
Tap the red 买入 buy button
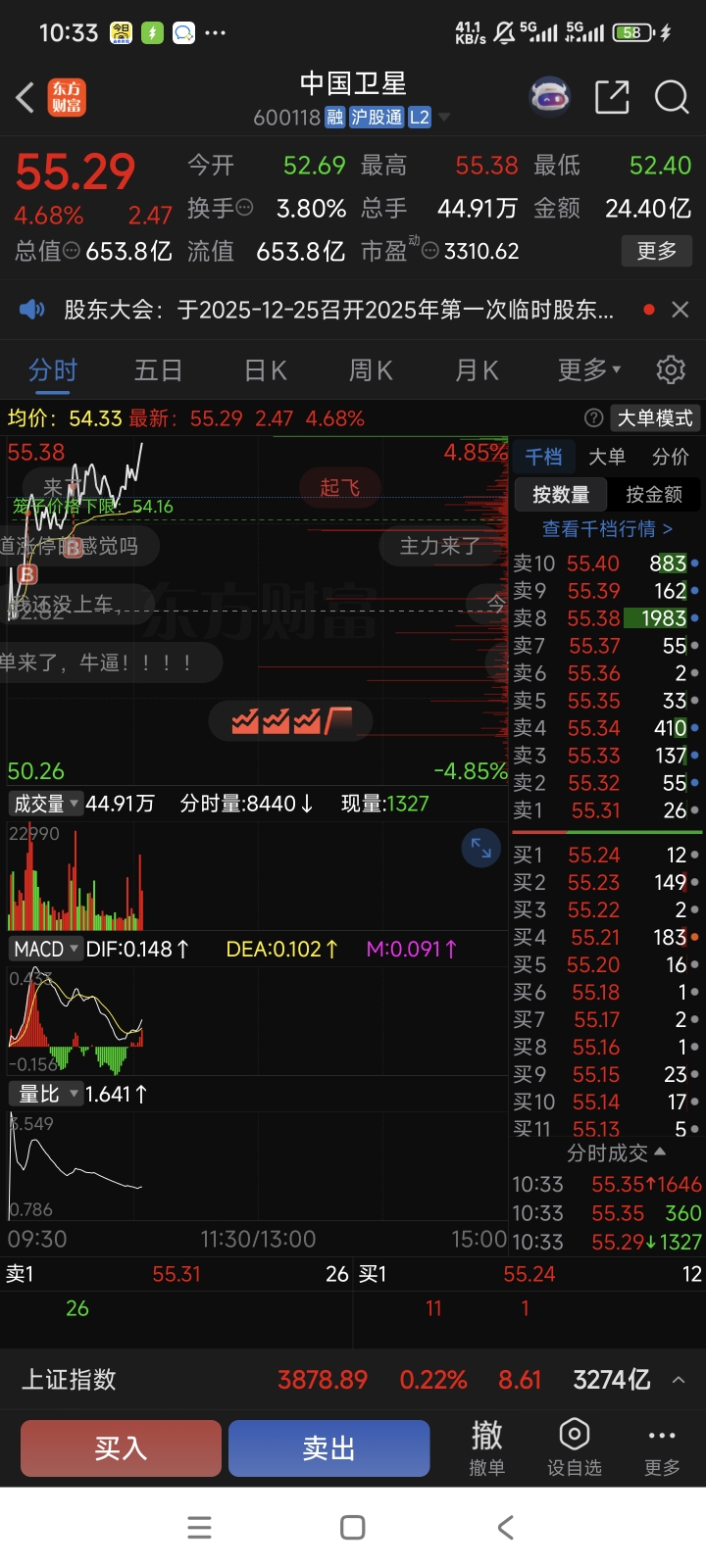pyautogui.click(x=121, y=1447)
